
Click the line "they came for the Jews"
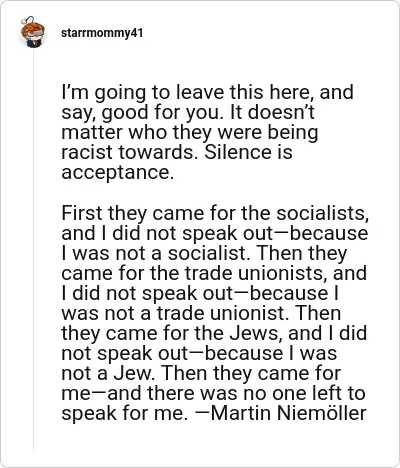pyautogui.click(x=169, y=333)
